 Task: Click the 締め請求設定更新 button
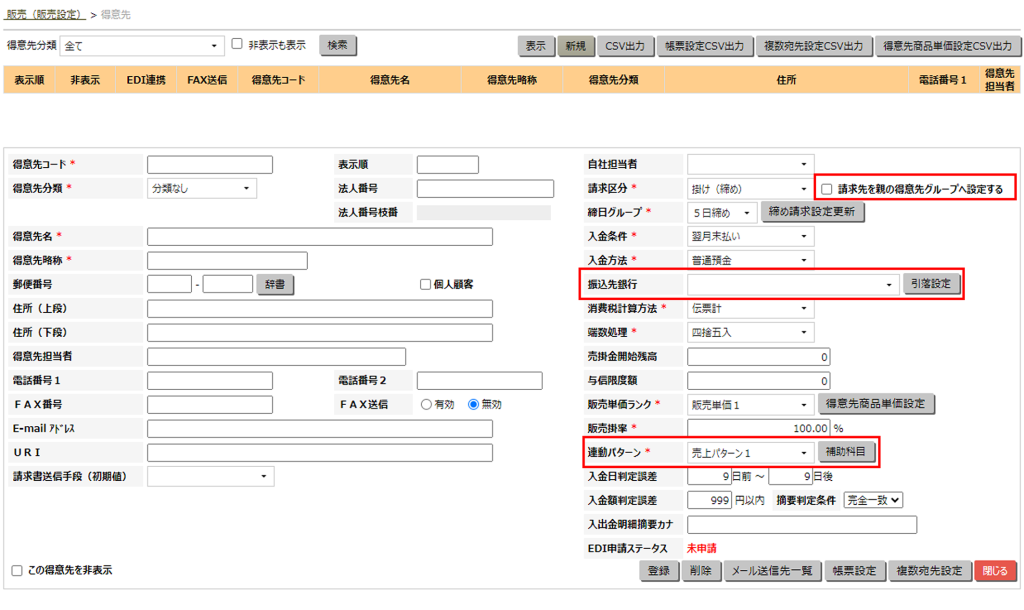click(x=812, y=212)
